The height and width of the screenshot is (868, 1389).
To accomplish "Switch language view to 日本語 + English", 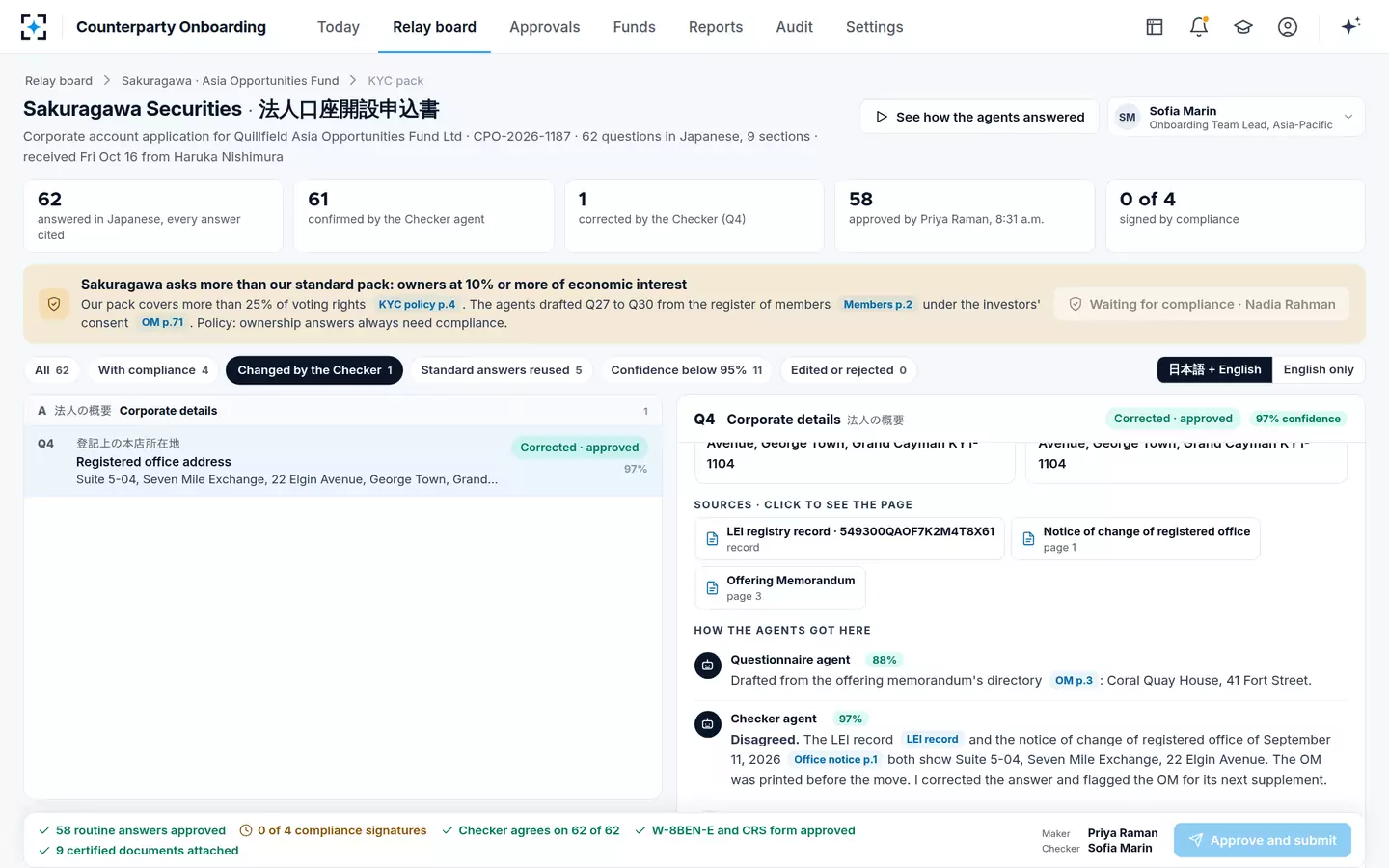I will [1214, 369].
